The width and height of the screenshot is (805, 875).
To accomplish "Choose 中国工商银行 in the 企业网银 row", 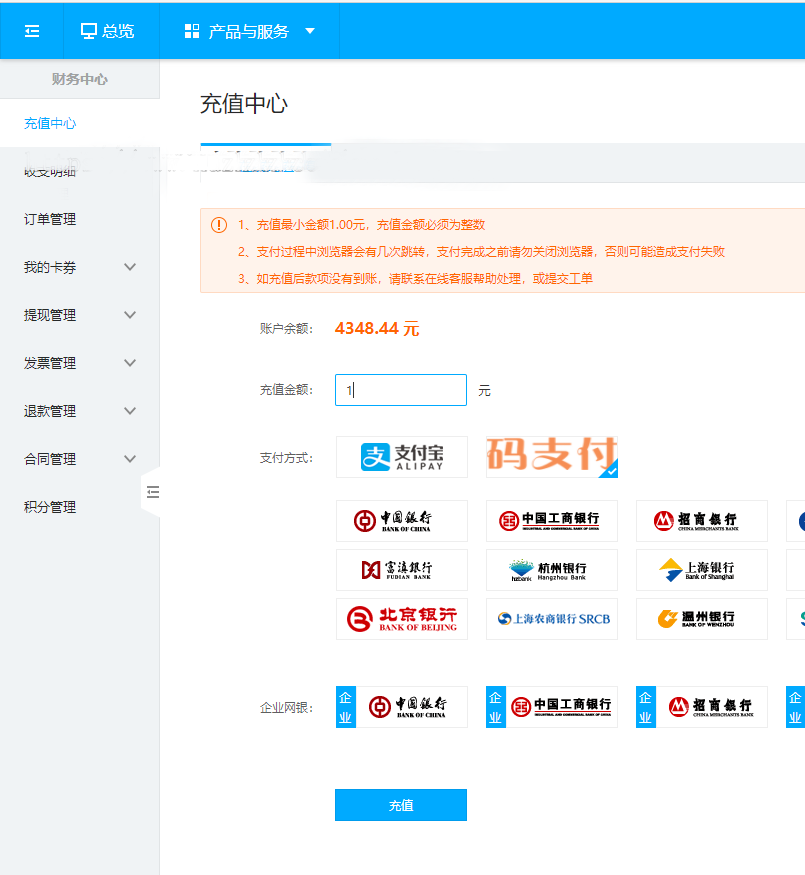I will pyautogui.click(x=552, y=707).
